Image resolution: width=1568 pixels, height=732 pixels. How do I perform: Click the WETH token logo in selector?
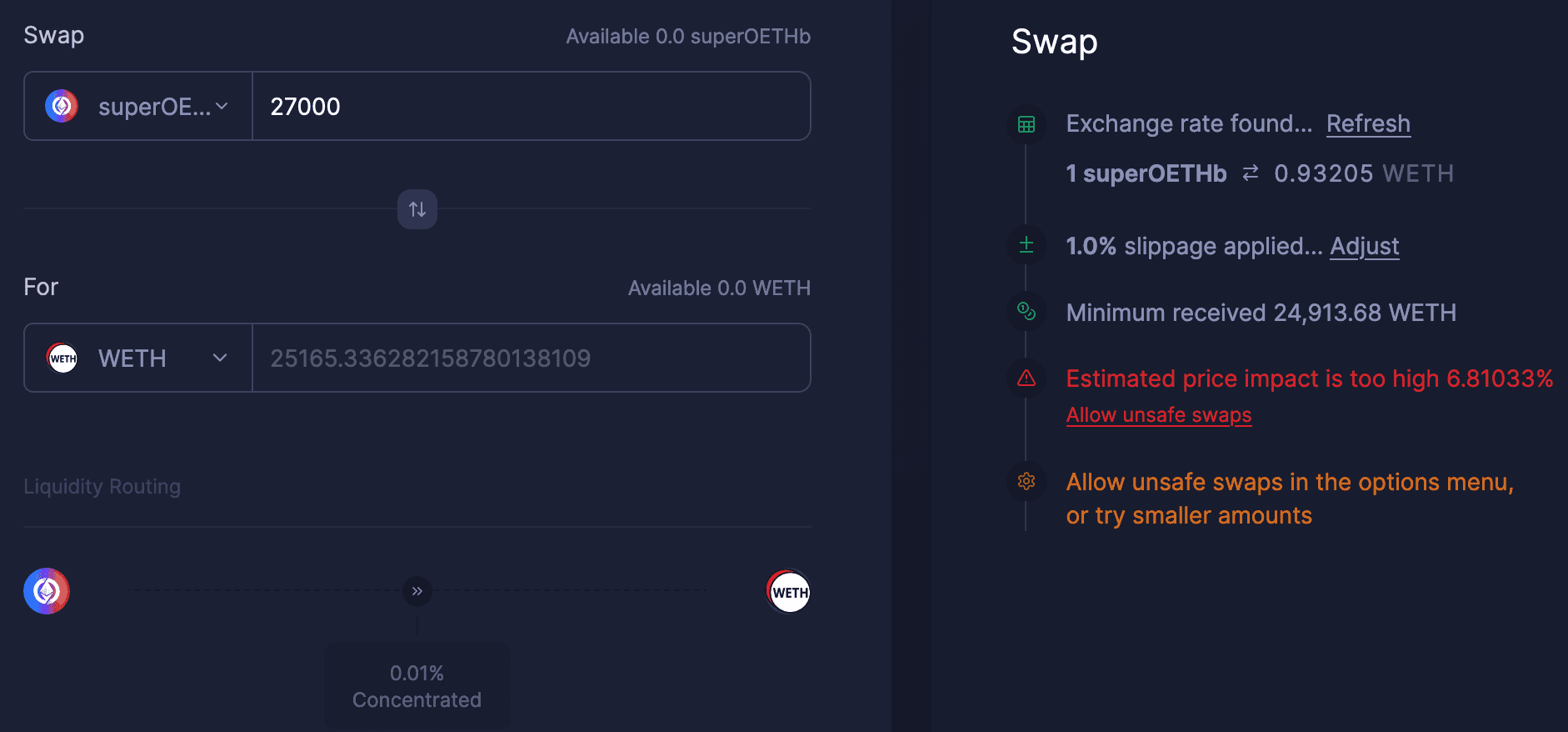(x=62, y=358)
